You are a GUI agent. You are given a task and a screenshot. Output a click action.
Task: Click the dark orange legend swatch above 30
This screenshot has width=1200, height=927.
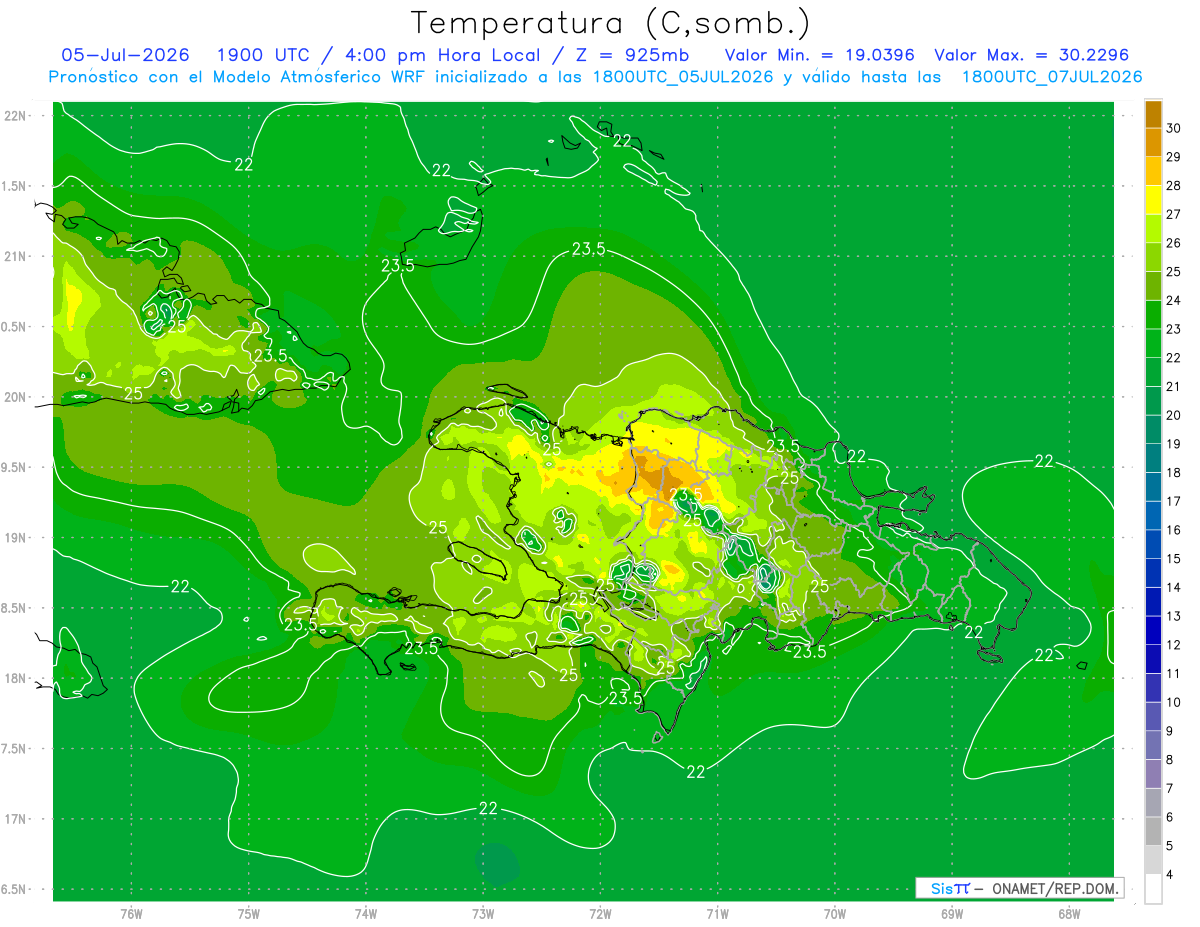coord(1153,114)
